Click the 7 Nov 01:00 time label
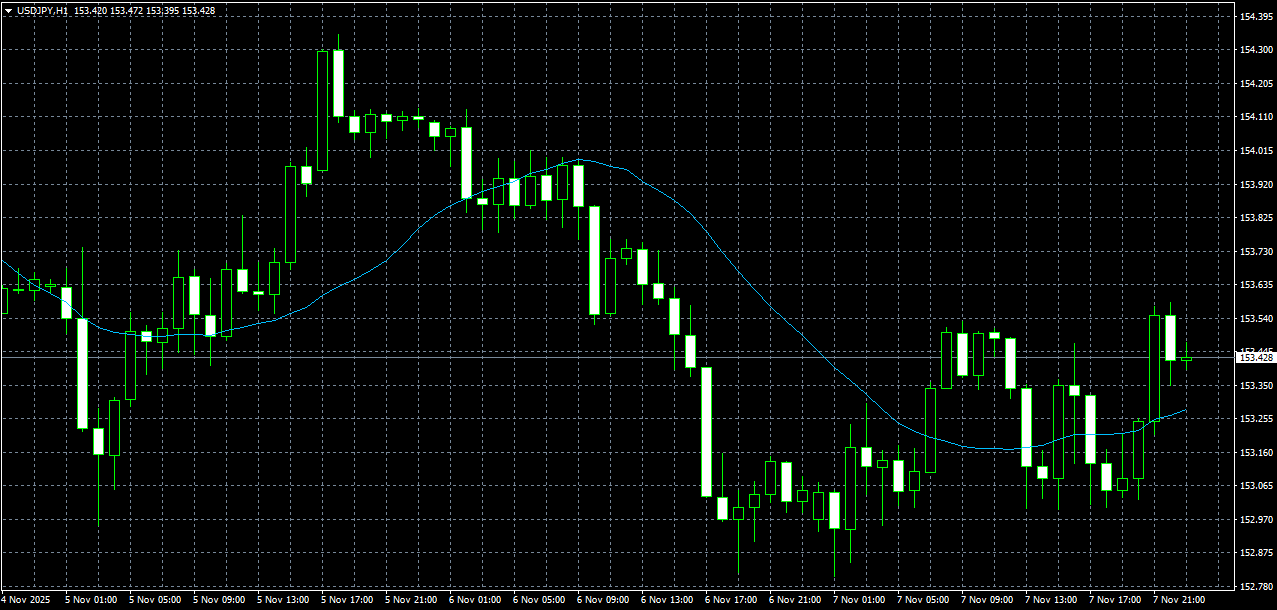Image resolution: width=1277 pixels, height=610 pixels. coord(860,600)
